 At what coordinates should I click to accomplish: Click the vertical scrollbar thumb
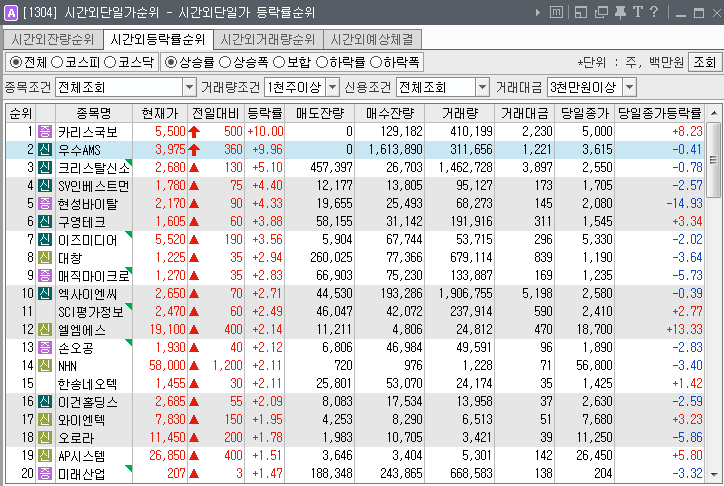click(714, 159)
